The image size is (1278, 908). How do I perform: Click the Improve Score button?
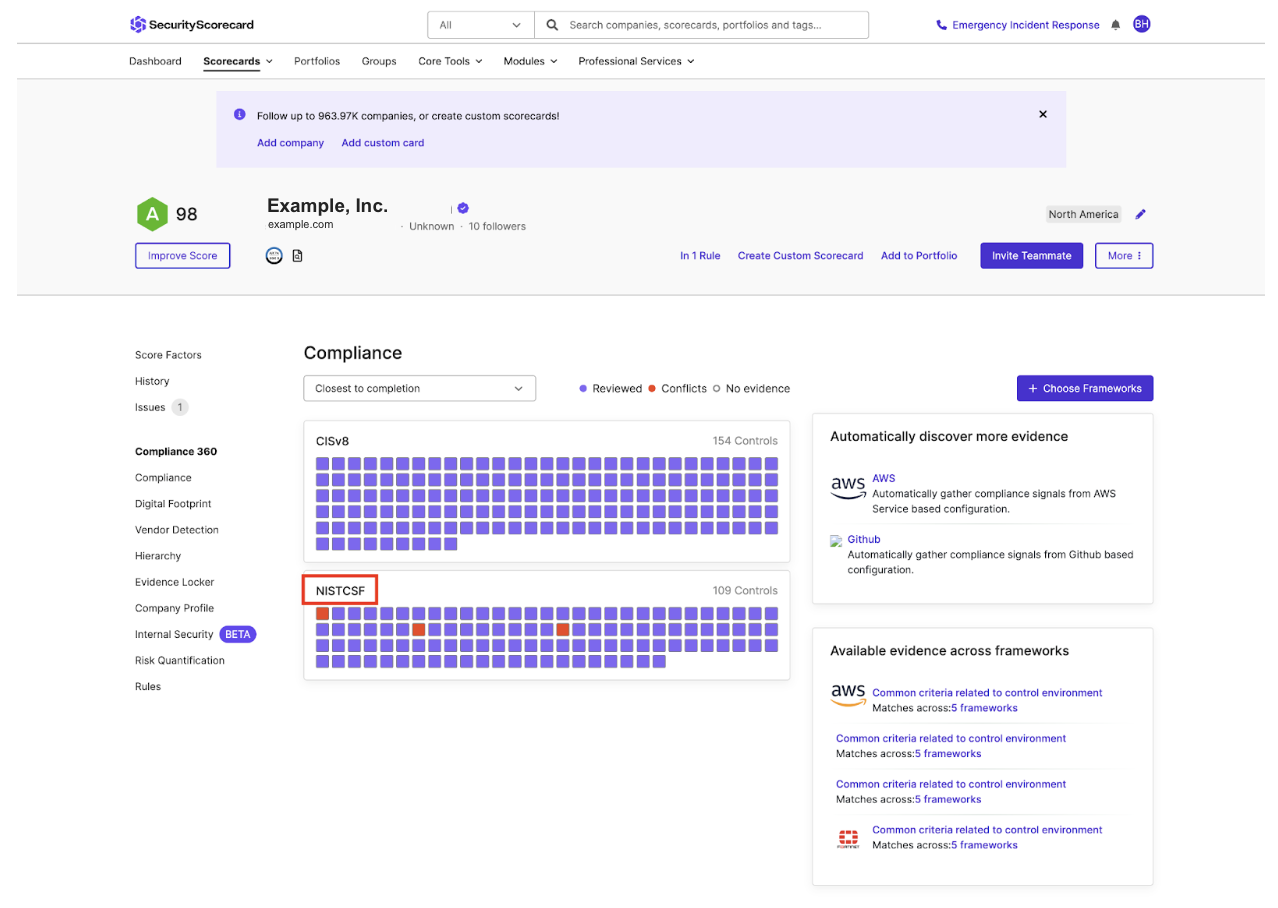(182, 256)
